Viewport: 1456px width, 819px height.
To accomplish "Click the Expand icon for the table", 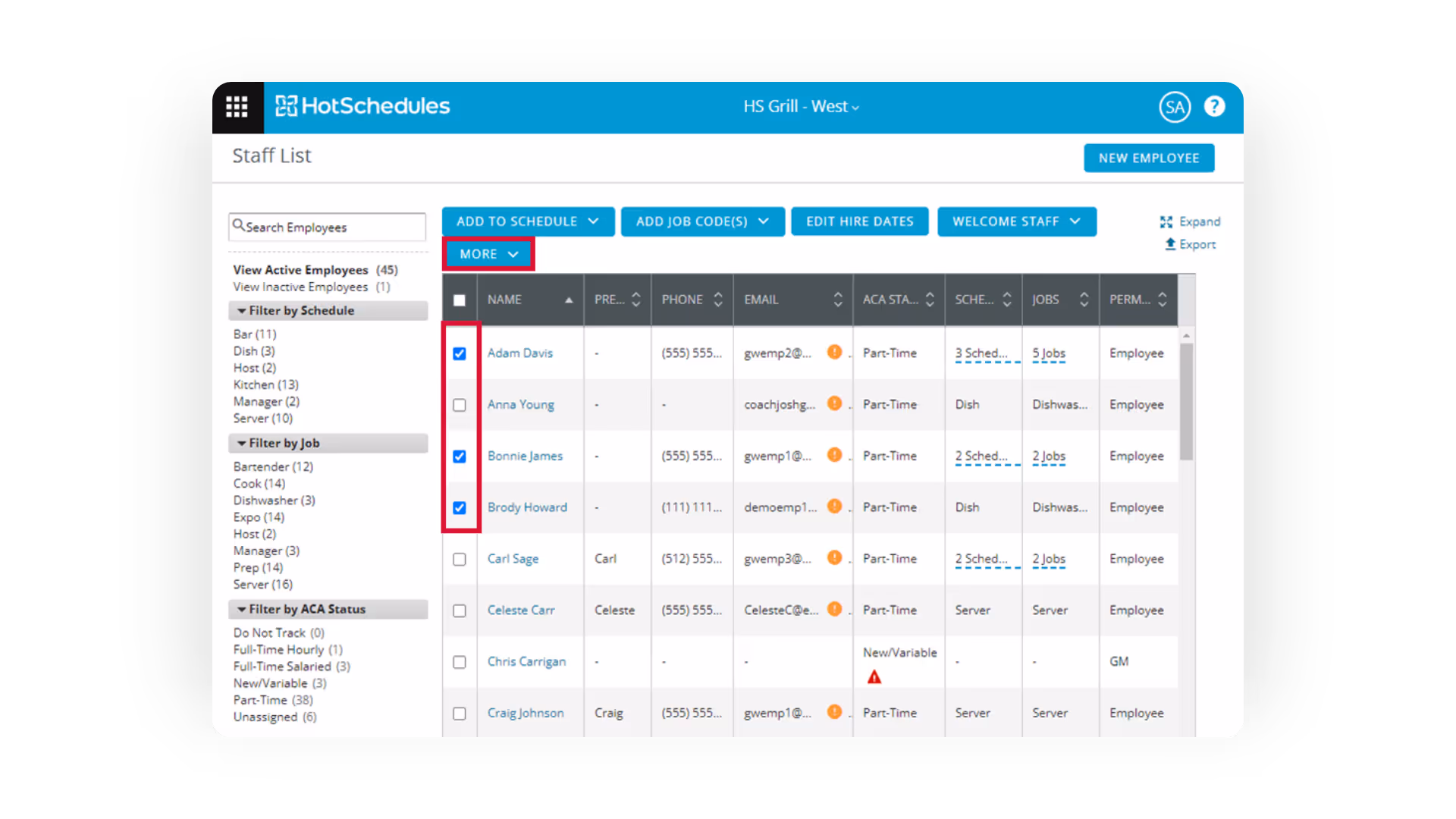I will pyautogui.click(x=1166, y=221).
